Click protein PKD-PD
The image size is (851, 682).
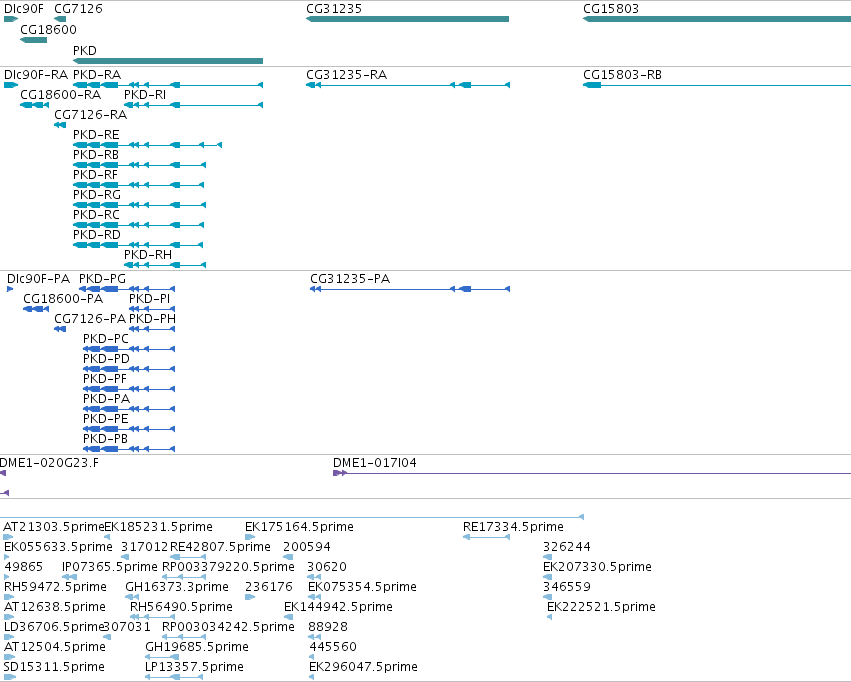[129, 369]
